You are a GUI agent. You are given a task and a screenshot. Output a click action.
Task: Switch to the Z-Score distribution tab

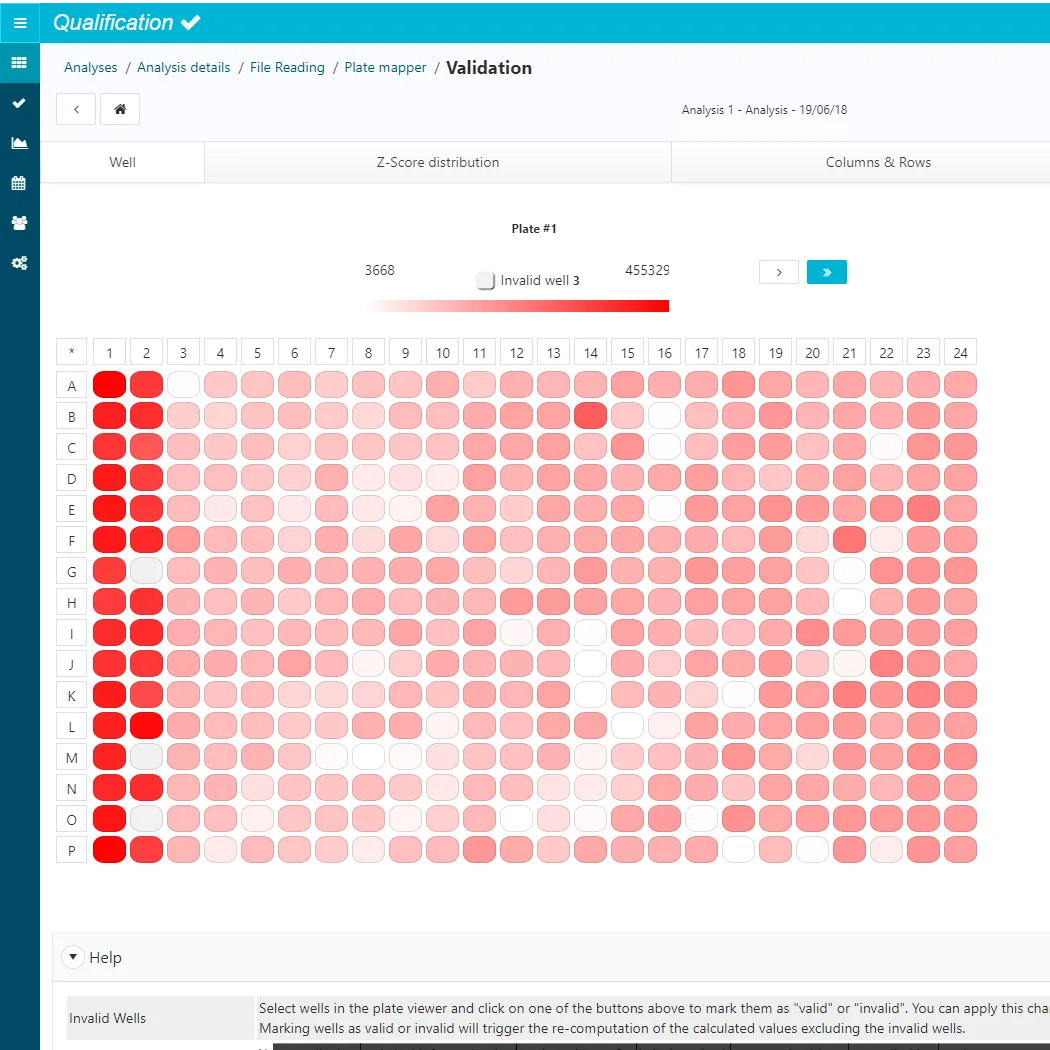[x=437, y=162]
